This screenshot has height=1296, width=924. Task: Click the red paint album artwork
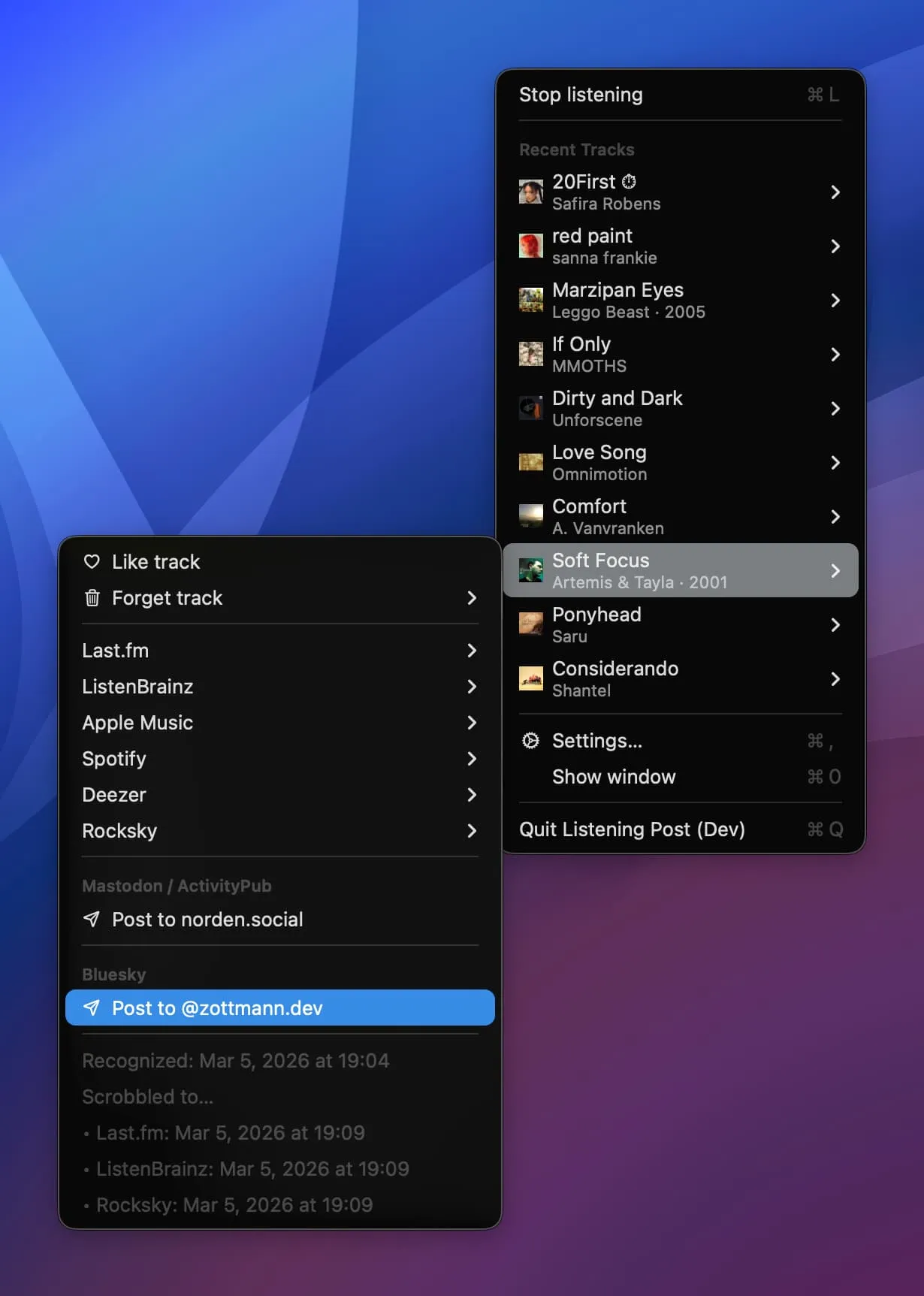coord(531,246)
